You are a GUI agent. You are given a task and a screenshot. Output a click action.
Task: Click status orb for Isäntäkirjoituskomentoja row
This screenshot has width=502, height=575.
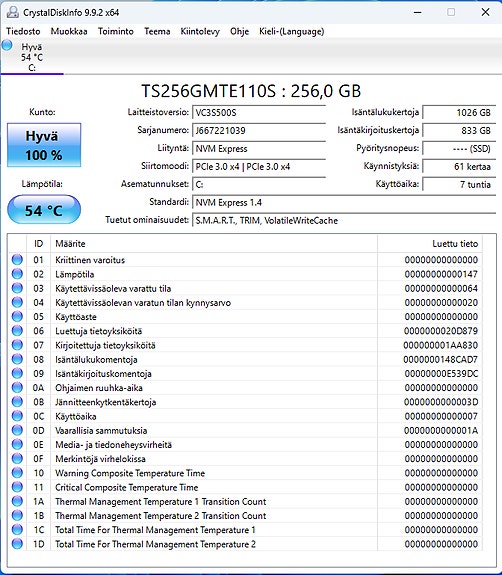(x=17, y=373)
